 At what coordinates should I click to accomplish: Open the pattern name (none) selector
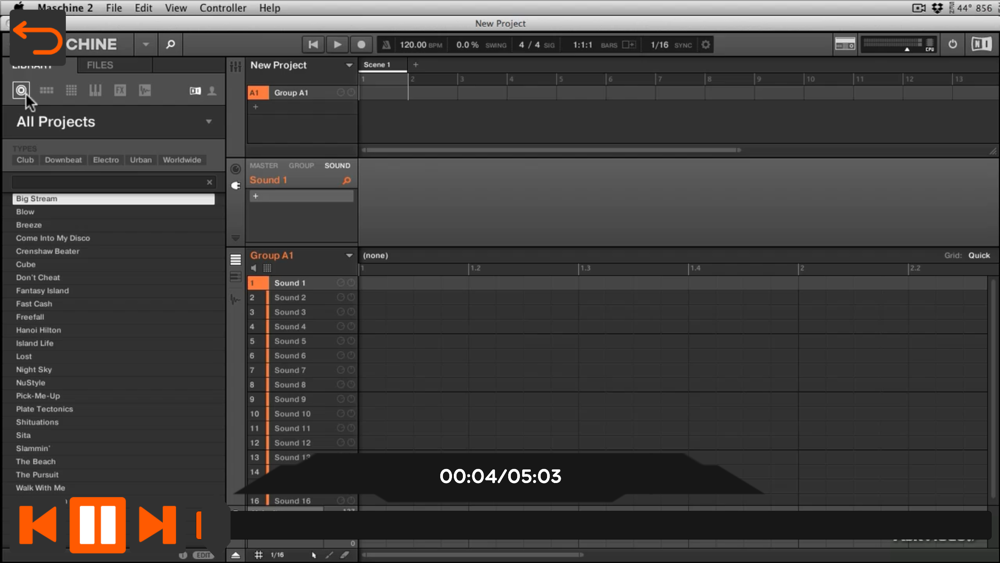376,256
